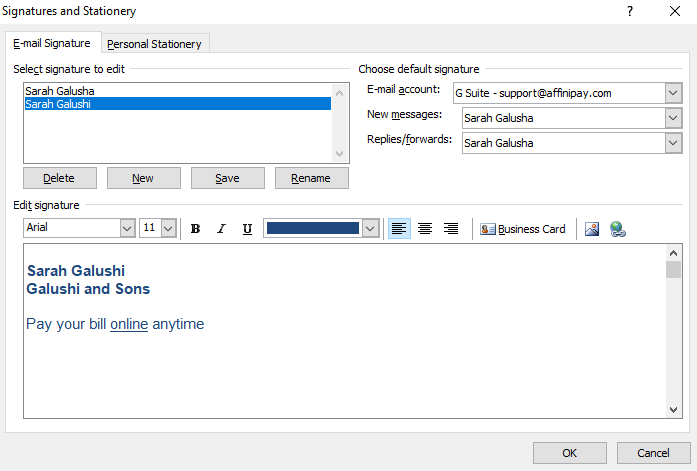Click the Rename button
Image resolution: width=697 pixels, height=471 pixels.
click(x=310, y=178)
